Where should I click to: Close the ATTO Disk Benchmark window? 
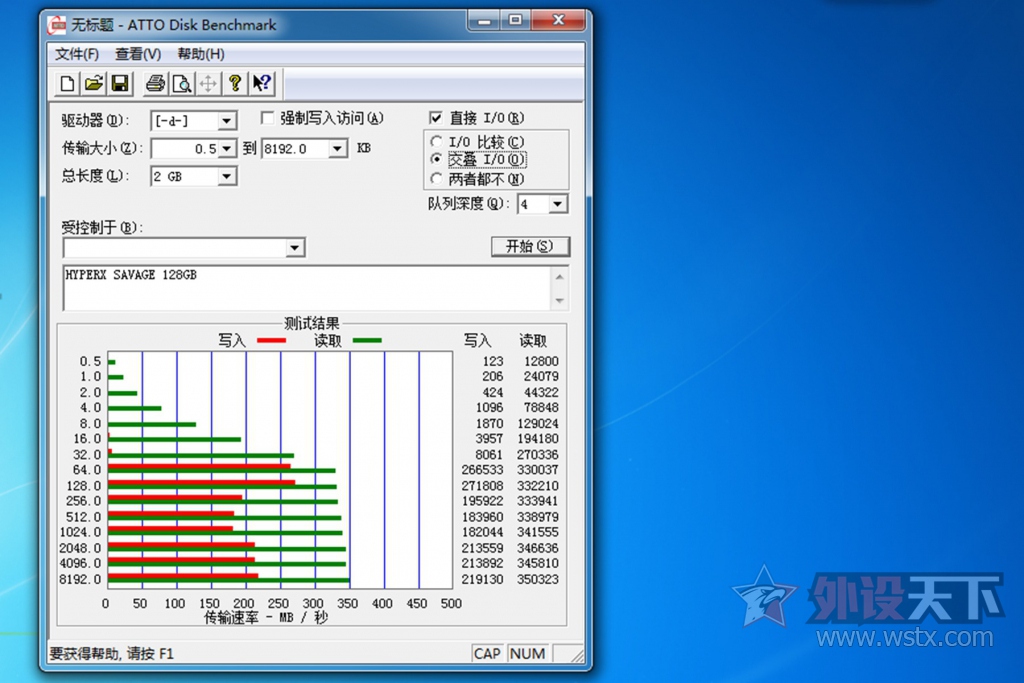pos(558,21)
